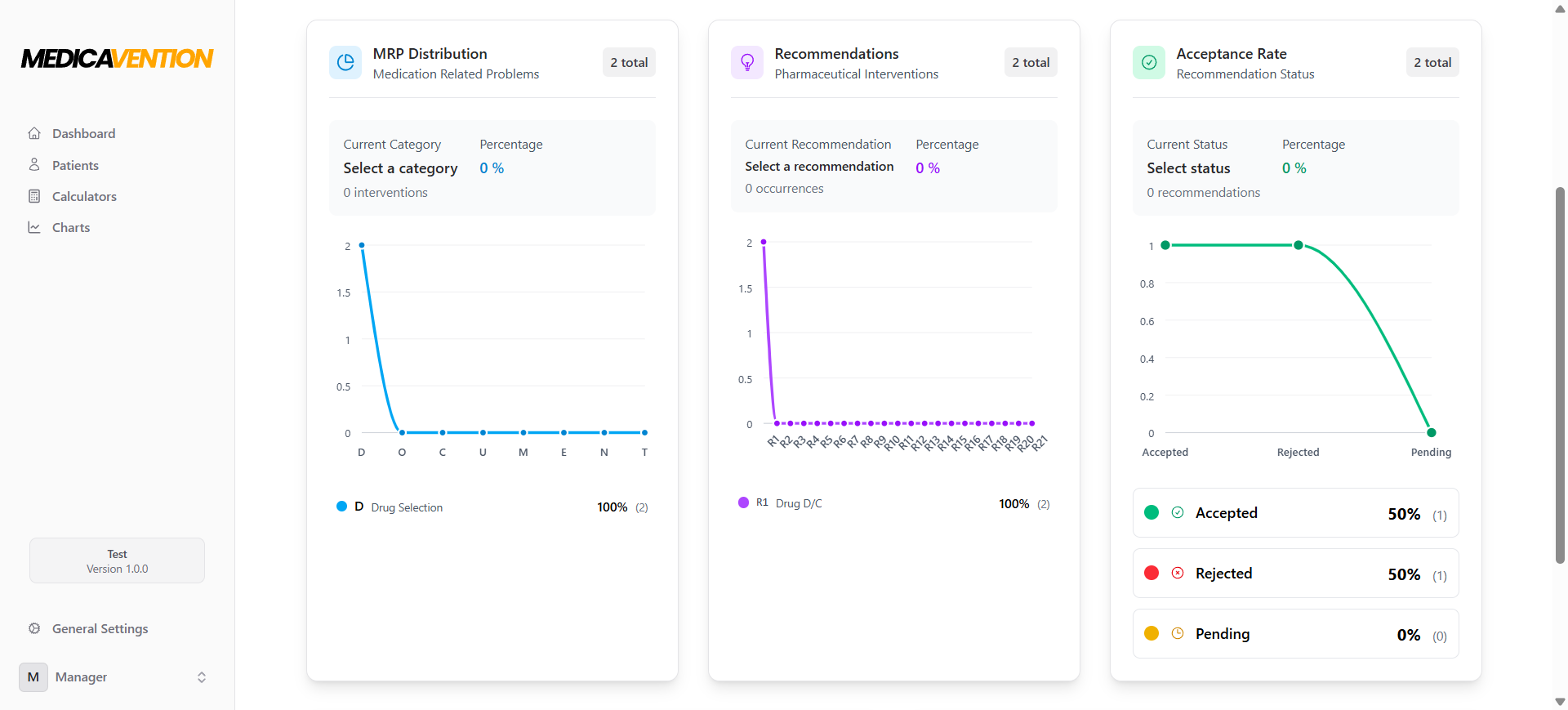The width and height of the screenshot is (1568, 710).
Task: Click the Acceptance Rate checkmark icon
Action: [x=1148, y=63]
